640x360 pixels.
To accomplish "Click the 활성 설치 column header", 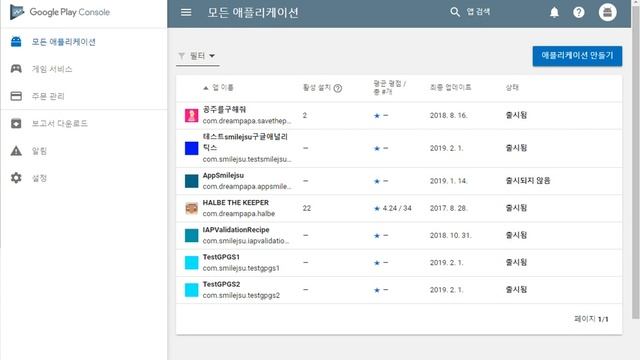I will point(317,87).
